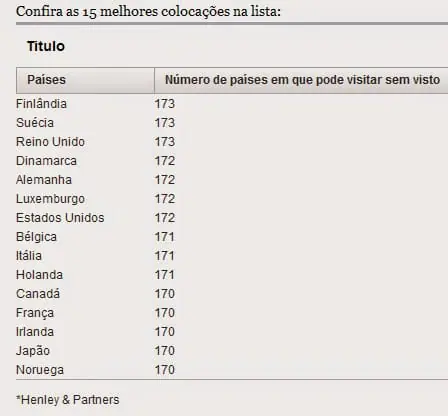The height and width of the screenshot is (416, 448).
Task: Select the Canadá row
Action: click(x=232, y=294)
